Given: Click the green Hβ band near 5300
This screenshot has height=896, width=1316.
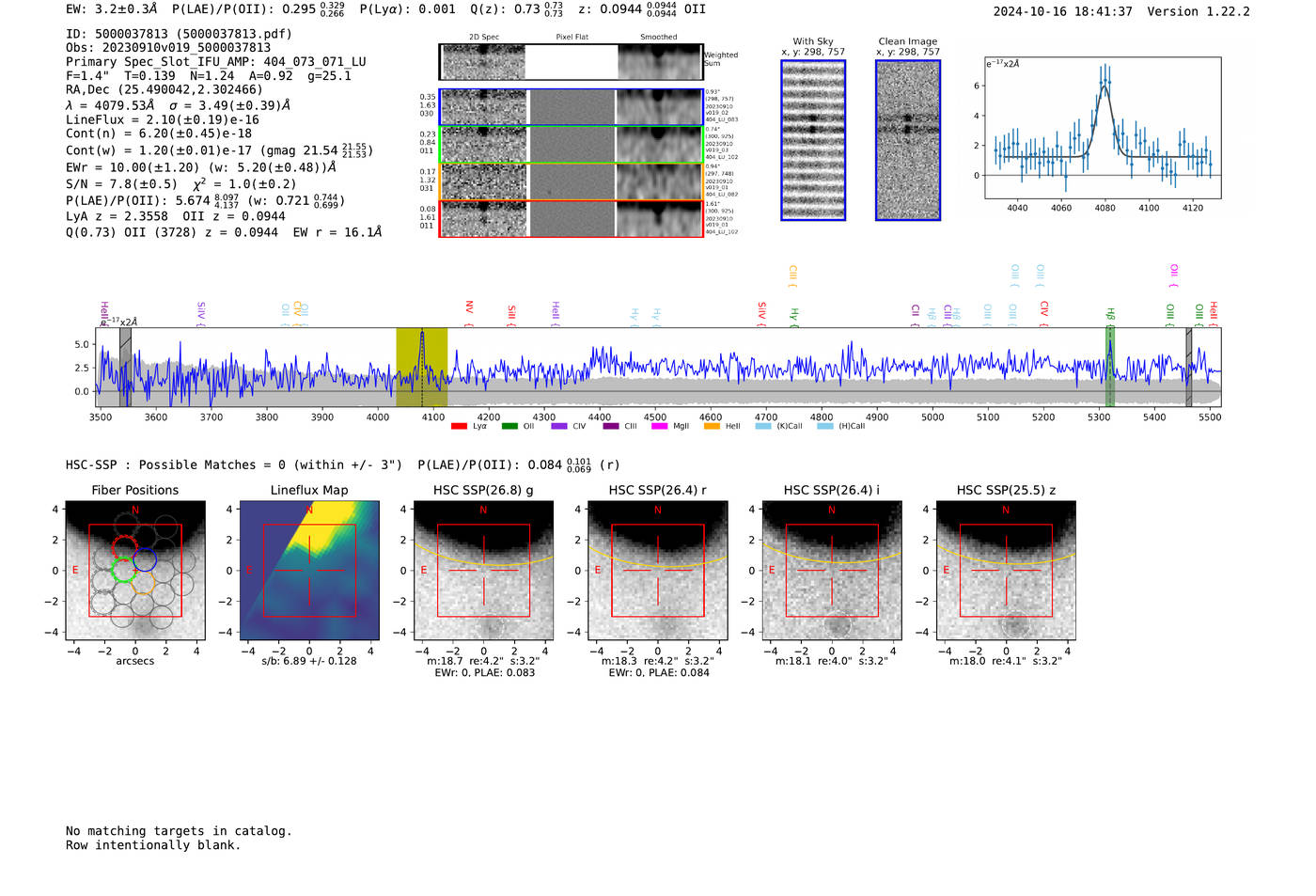Looking at the screenshot, I should 1109,367.
